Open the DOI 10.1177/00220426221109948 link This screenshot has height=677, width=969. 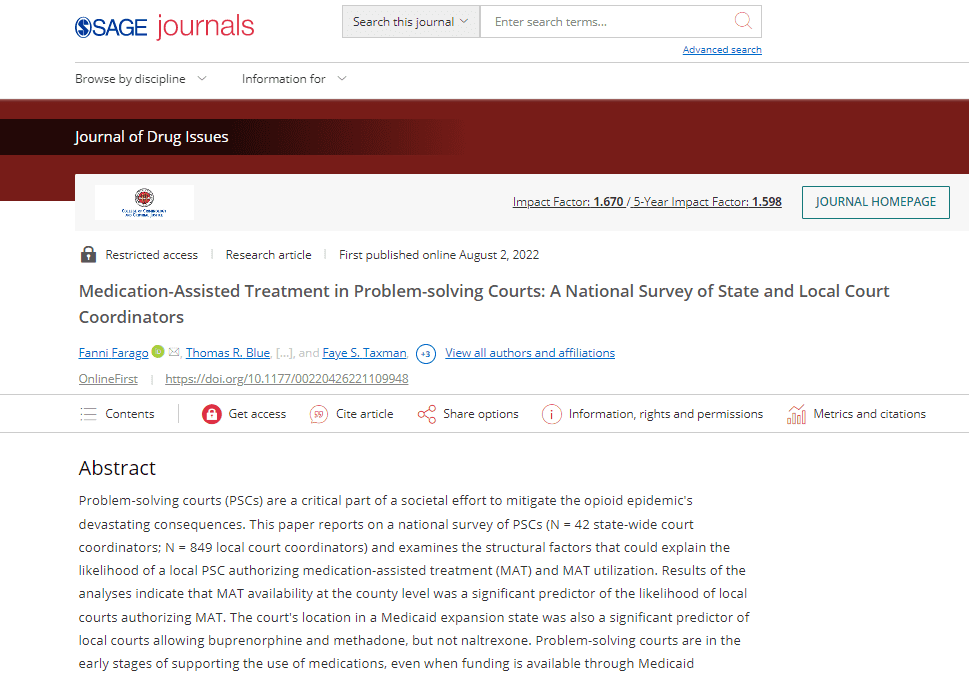click(x=287, y=378)
